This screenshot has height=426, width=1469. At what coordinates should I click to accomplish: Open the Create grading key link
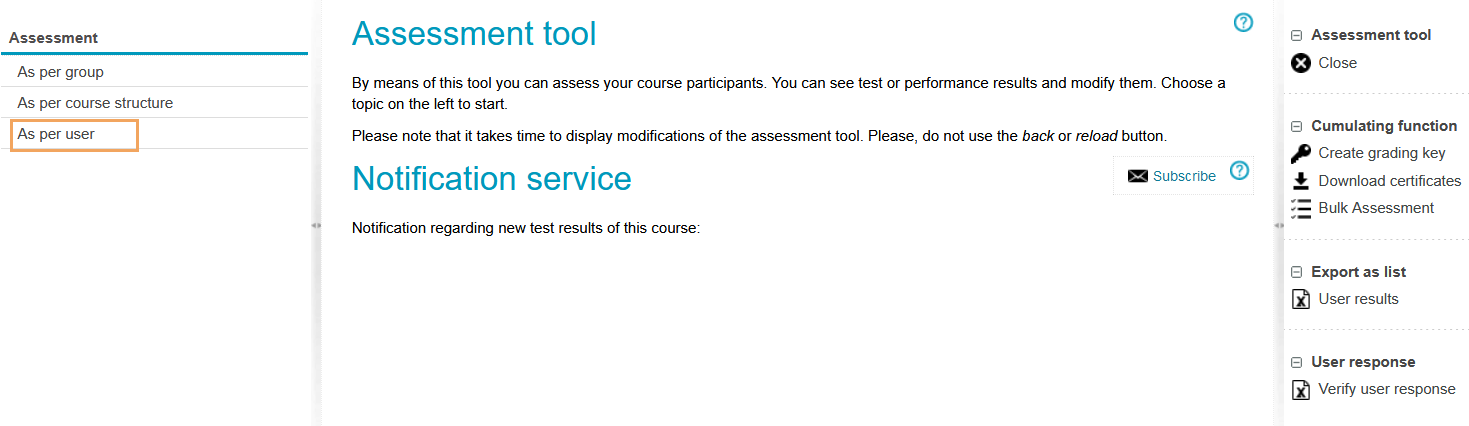coord(1381,153)
